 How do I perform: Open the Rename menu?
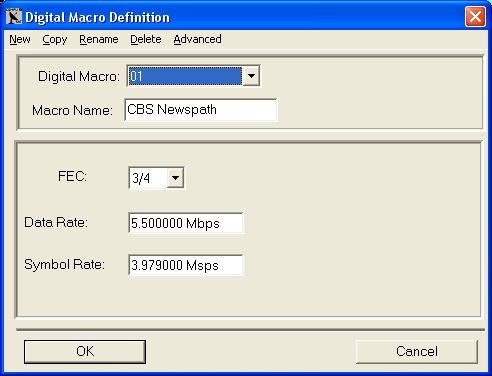99,39
